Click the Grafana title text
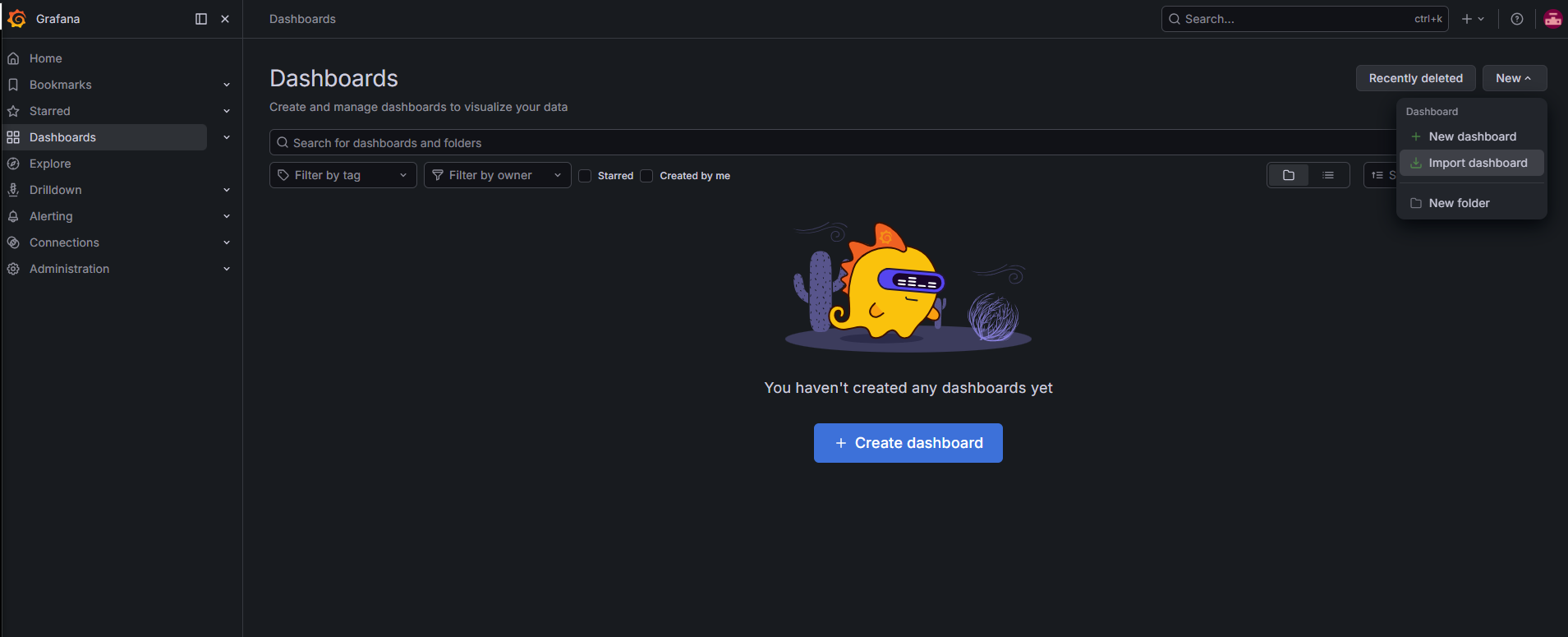1568x637 pixels. click(57, 19)
